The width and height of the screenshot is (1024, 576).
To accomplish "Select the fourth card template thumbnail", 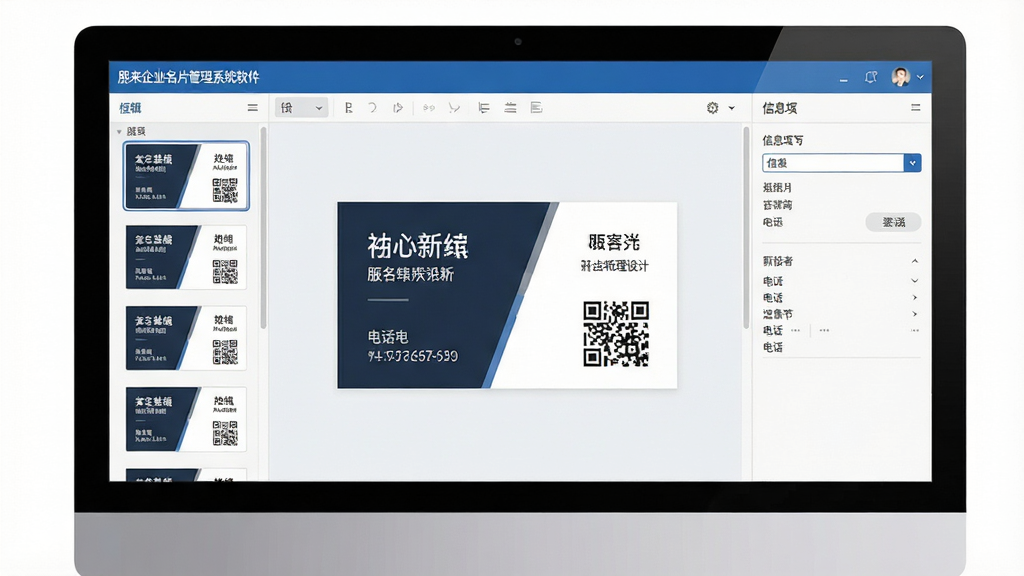I will click(x=186, y=419).
